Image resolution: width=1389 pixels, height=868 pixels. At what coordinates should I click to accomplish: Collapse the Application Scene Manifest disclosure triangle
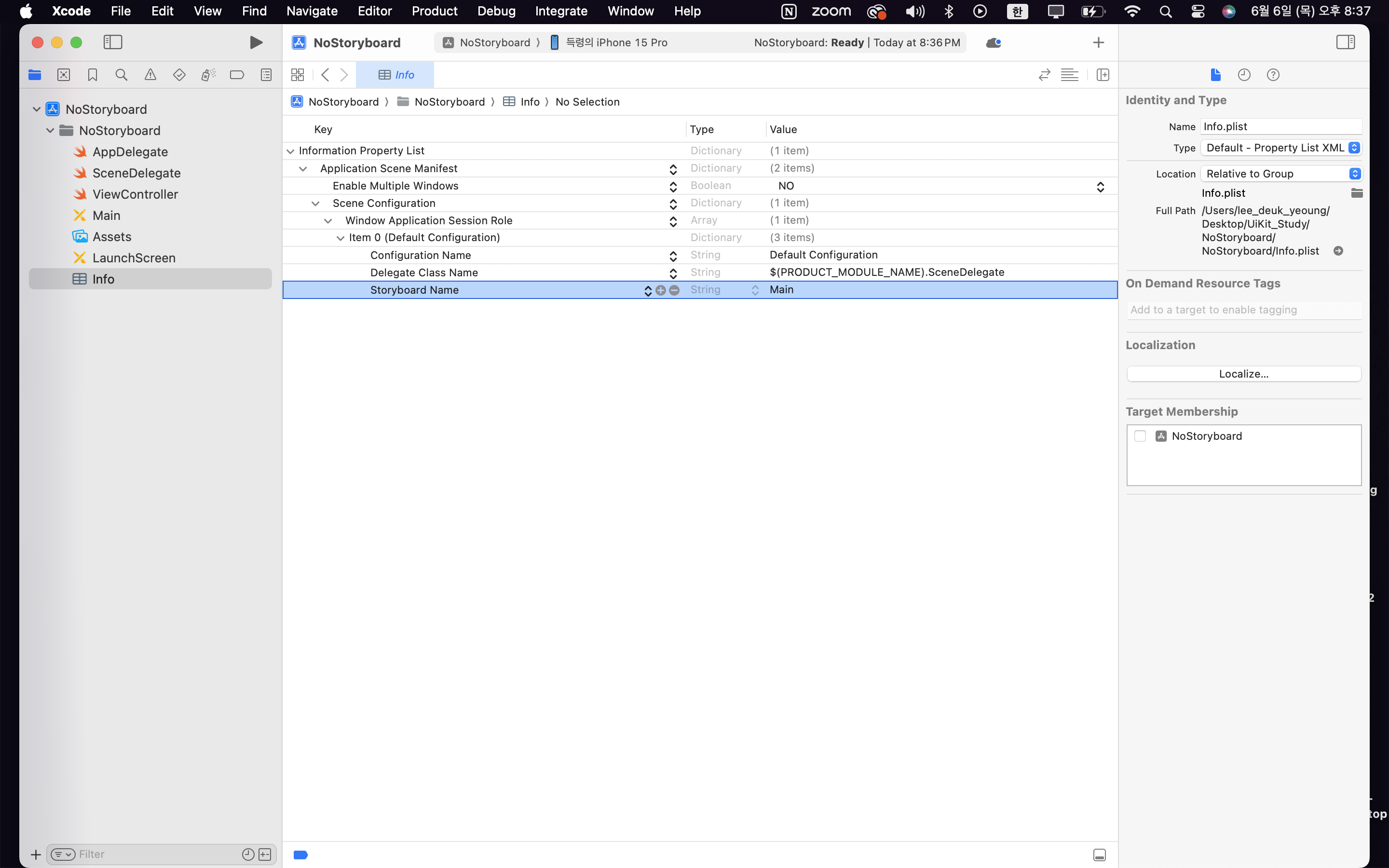click(x=302, y=168)
